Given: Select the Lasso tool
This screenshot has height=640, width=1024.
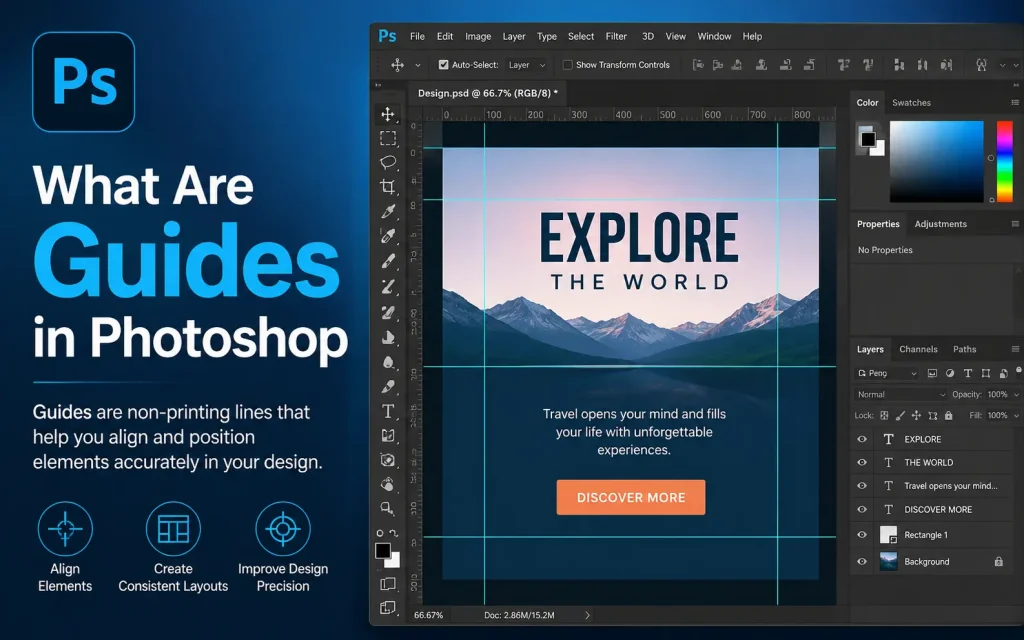Looking at the screenshot, I should click(x=388, y=162).
